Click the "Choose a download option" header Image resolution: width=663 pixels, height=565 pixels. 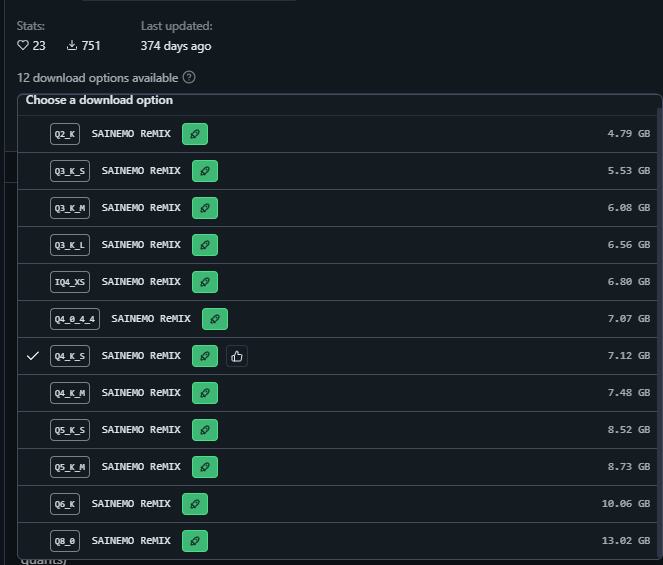(99, 100)
